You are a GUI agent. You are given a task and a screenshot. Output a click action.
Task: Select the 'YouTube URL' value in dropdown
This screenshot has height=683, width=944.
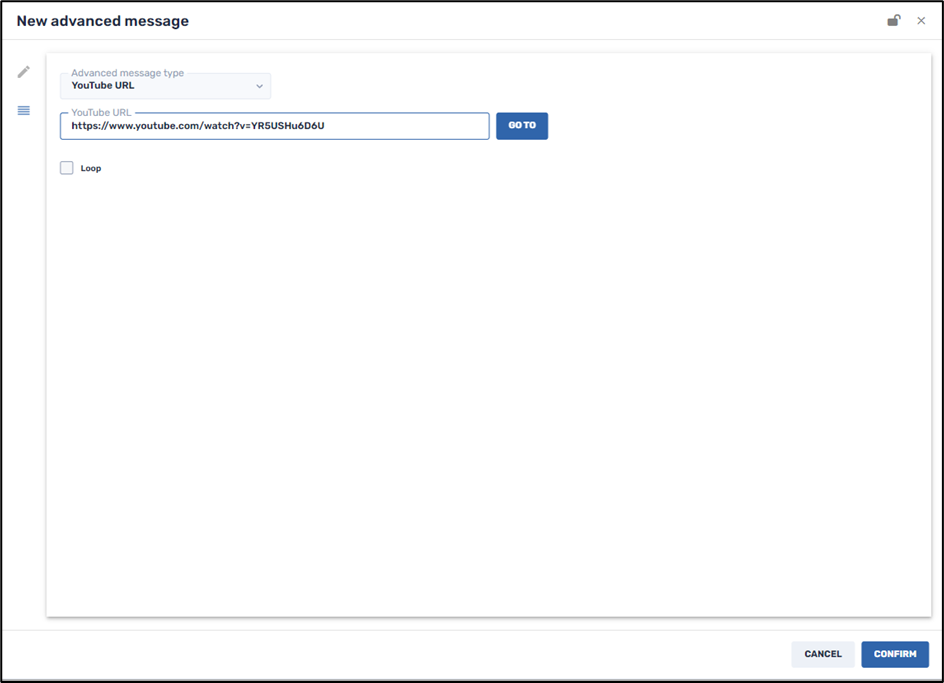tap(103, 86)
